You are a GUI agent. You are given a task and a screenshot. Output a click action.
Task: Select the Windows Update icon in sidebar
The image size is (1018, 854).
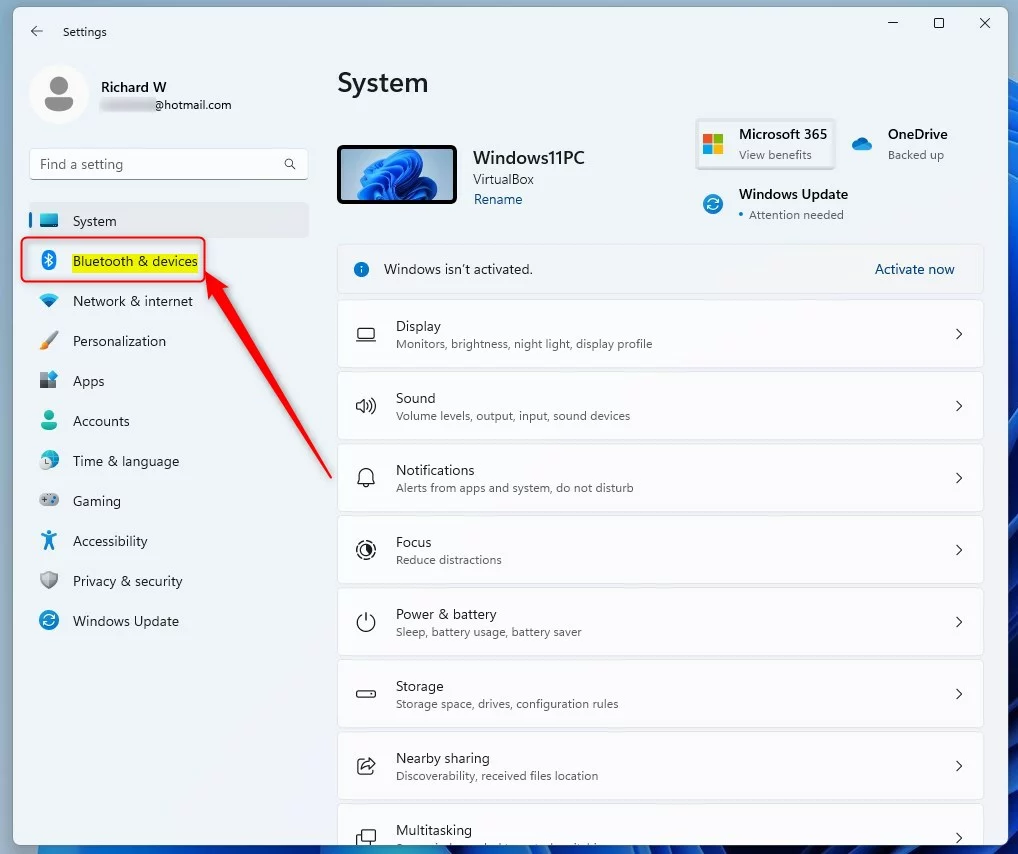click(x=49, y=621)
